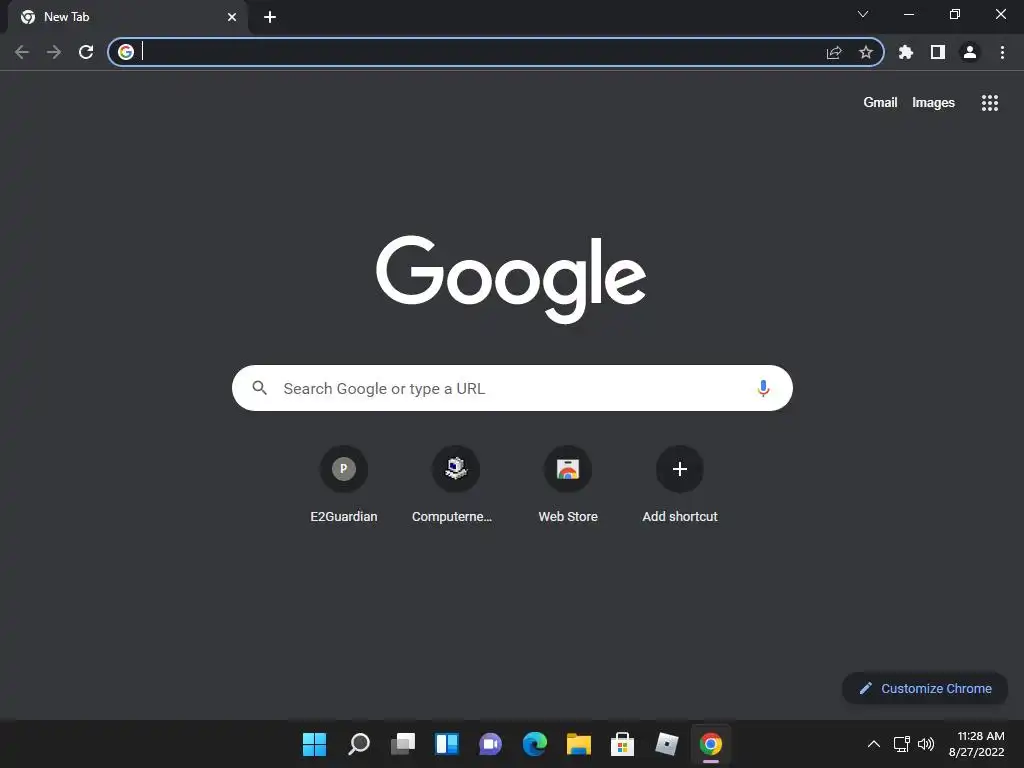Open Roblox from the taskbar
This screenshot has height=768, width=1024.
[x=667, y=744]
